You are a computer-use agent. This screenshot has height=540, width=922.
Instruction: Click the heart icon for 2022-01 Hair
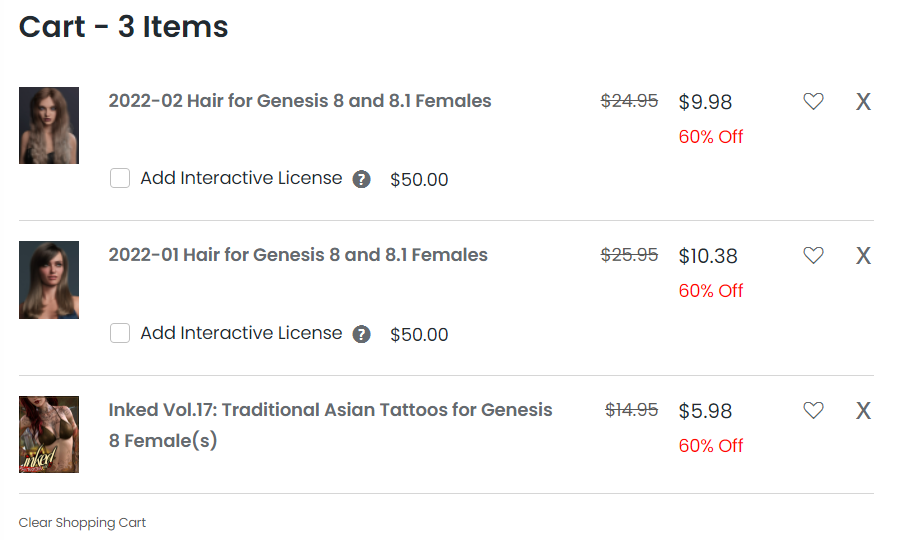tap(813, 256)
